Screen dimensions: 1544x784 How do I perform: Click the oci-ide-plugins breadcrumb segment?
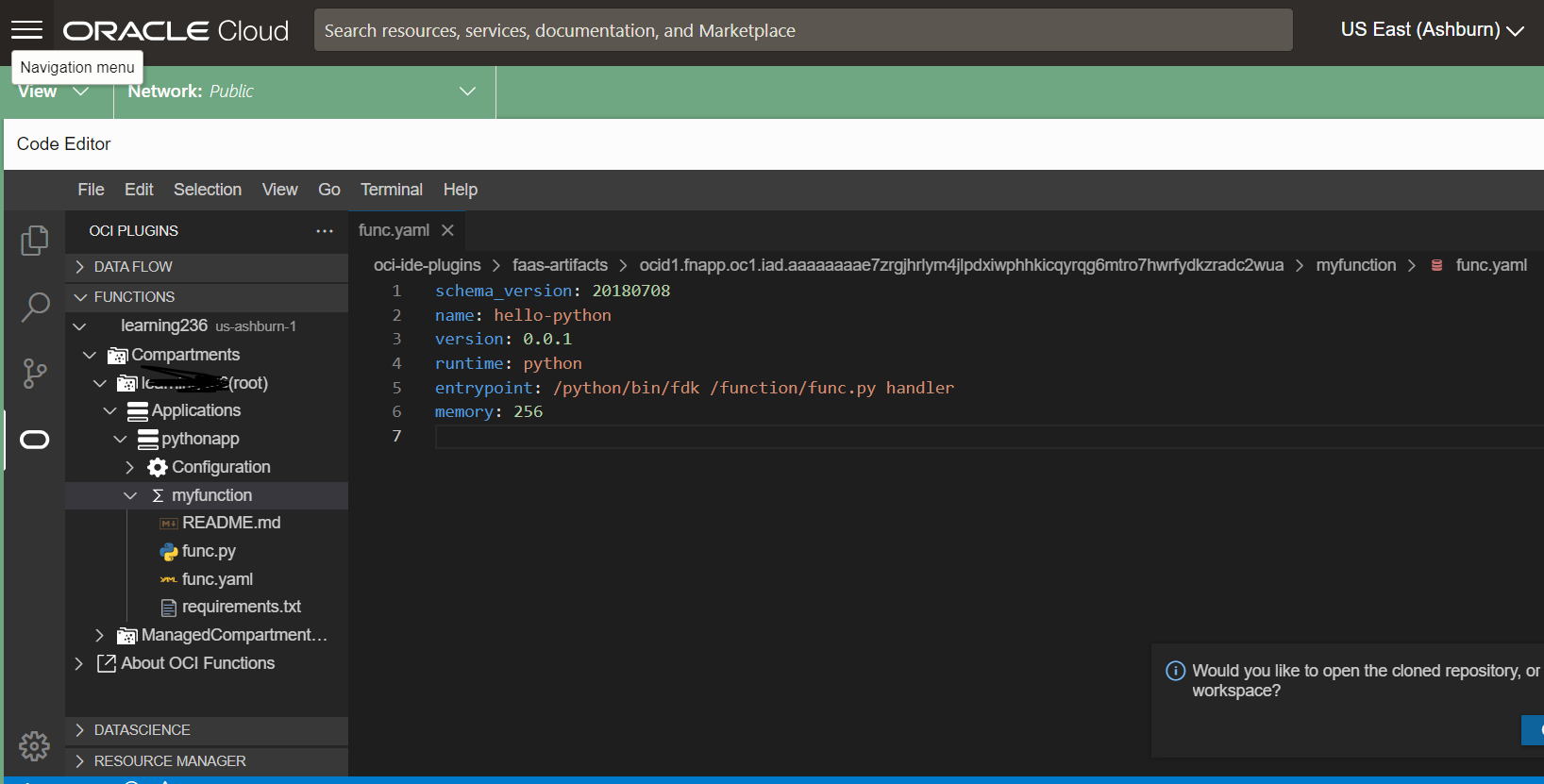click(x=427, y=266)
